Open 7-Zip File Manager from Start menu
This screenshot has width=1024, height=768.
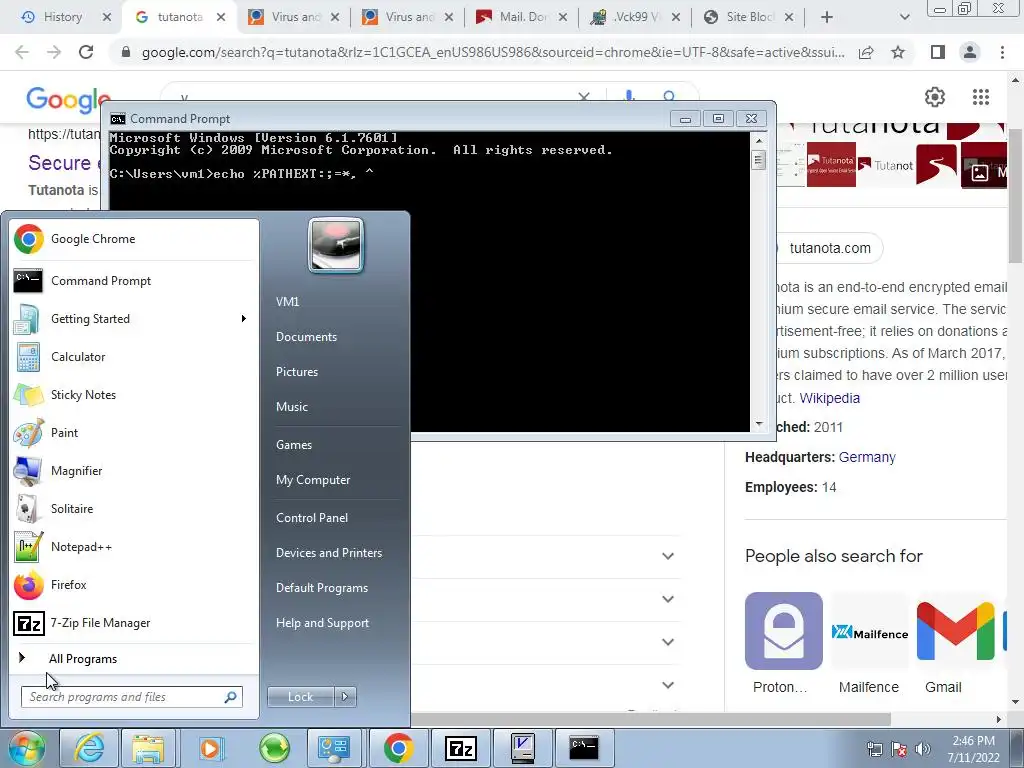click(x=134, y=623)
